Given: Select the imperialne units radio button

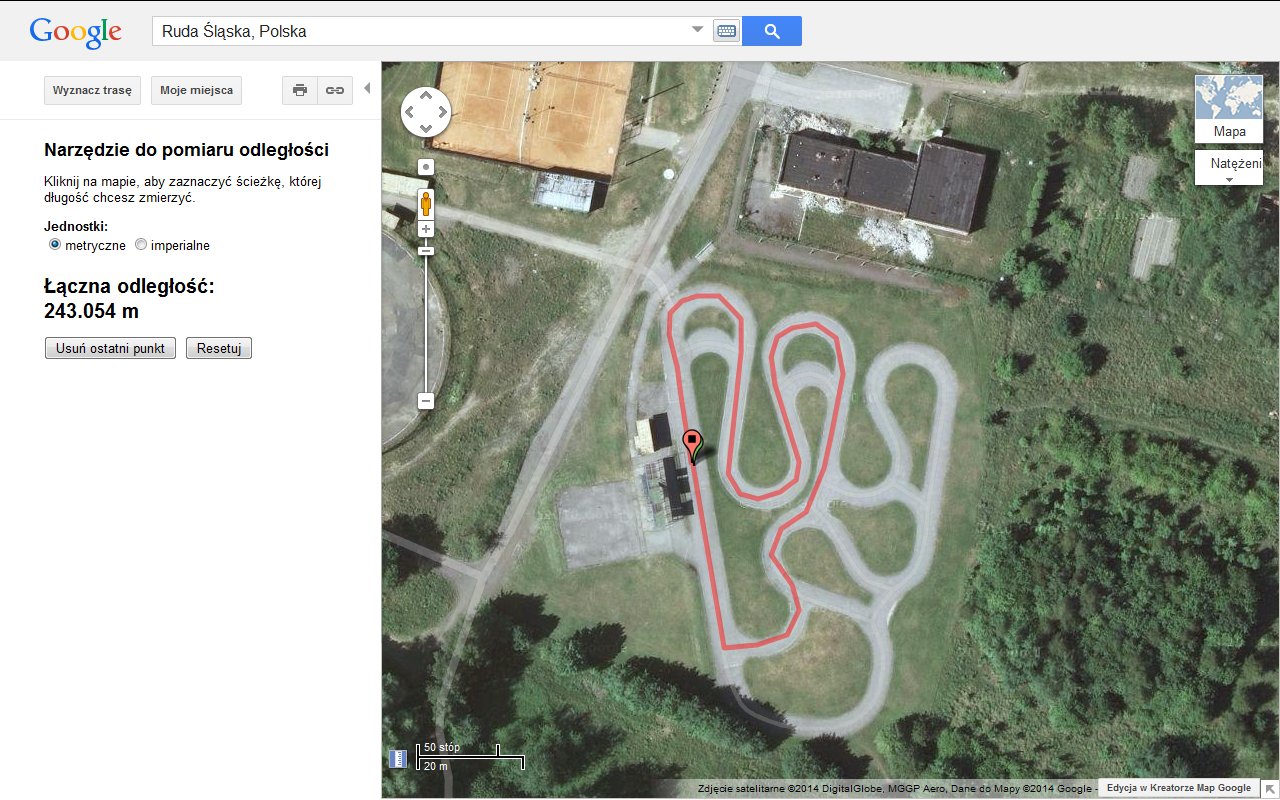Looking at the screenshot, I should [141, 245].
